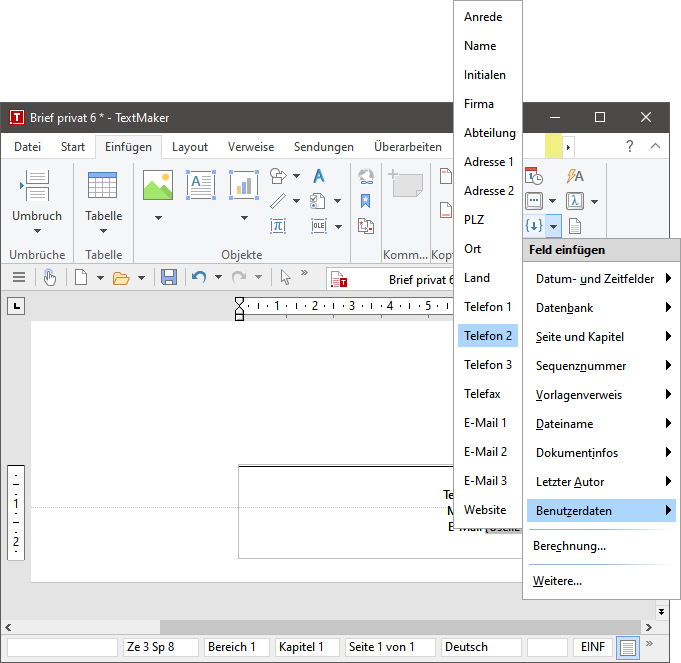Image resolution: width=681 pixels, height=663 pixels.
Task: Switch to the Überarbeiten ribbon tab
Action: pyautogui.click(x=407, y=147)
